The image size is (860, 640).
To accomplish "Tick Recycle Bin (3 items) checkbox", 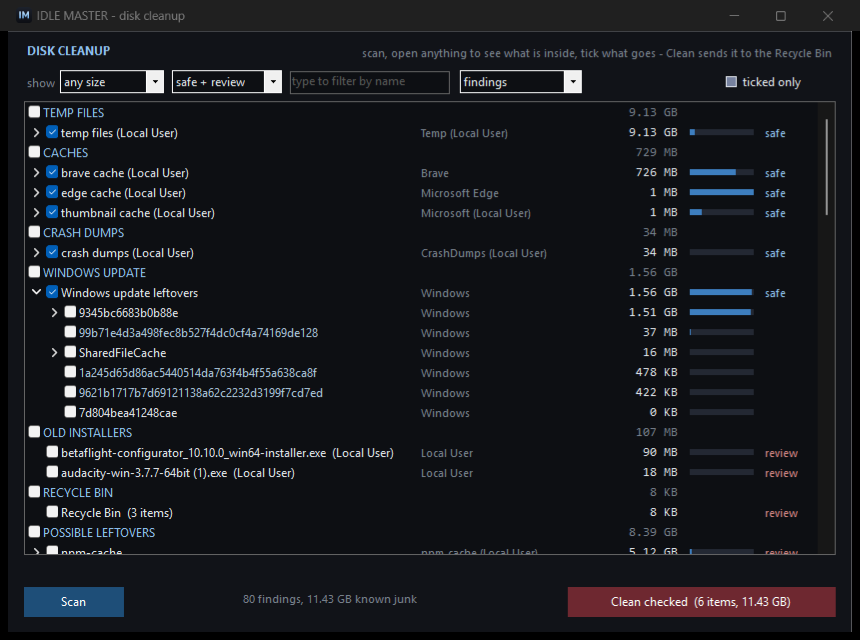I will (x=52, y=512).
